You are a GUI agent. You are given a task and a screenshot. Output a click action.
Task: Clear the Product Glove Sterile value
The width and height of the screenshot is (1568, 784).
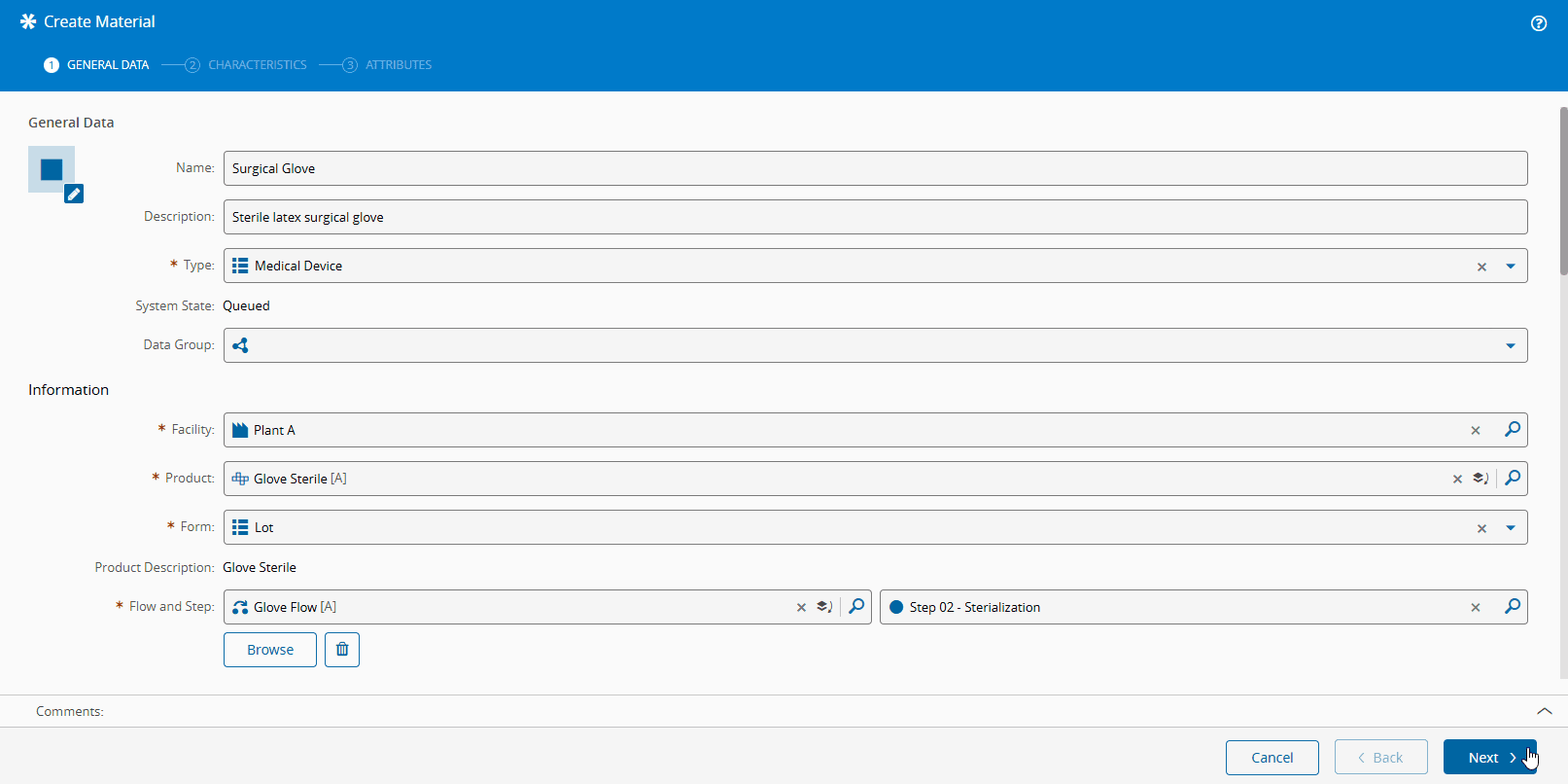(x=1457, y=479)
